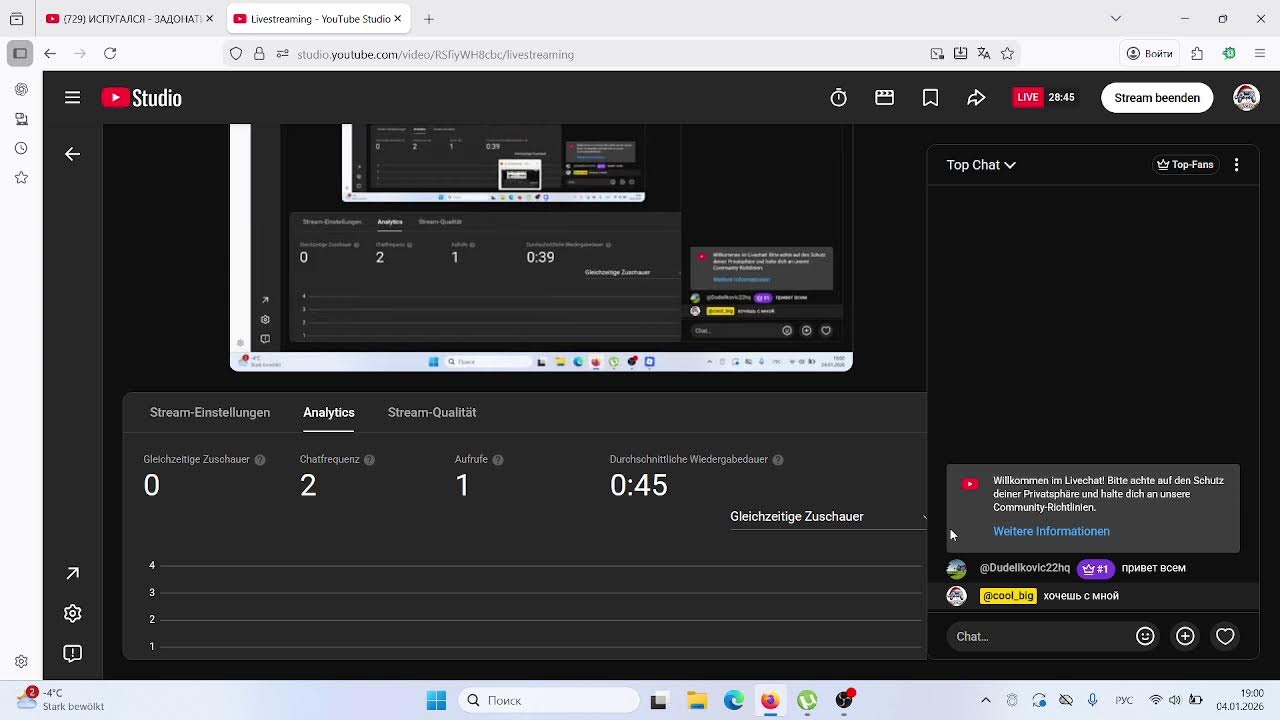
Task: Click the bookmark marker icon
Action: coord(930,97)
